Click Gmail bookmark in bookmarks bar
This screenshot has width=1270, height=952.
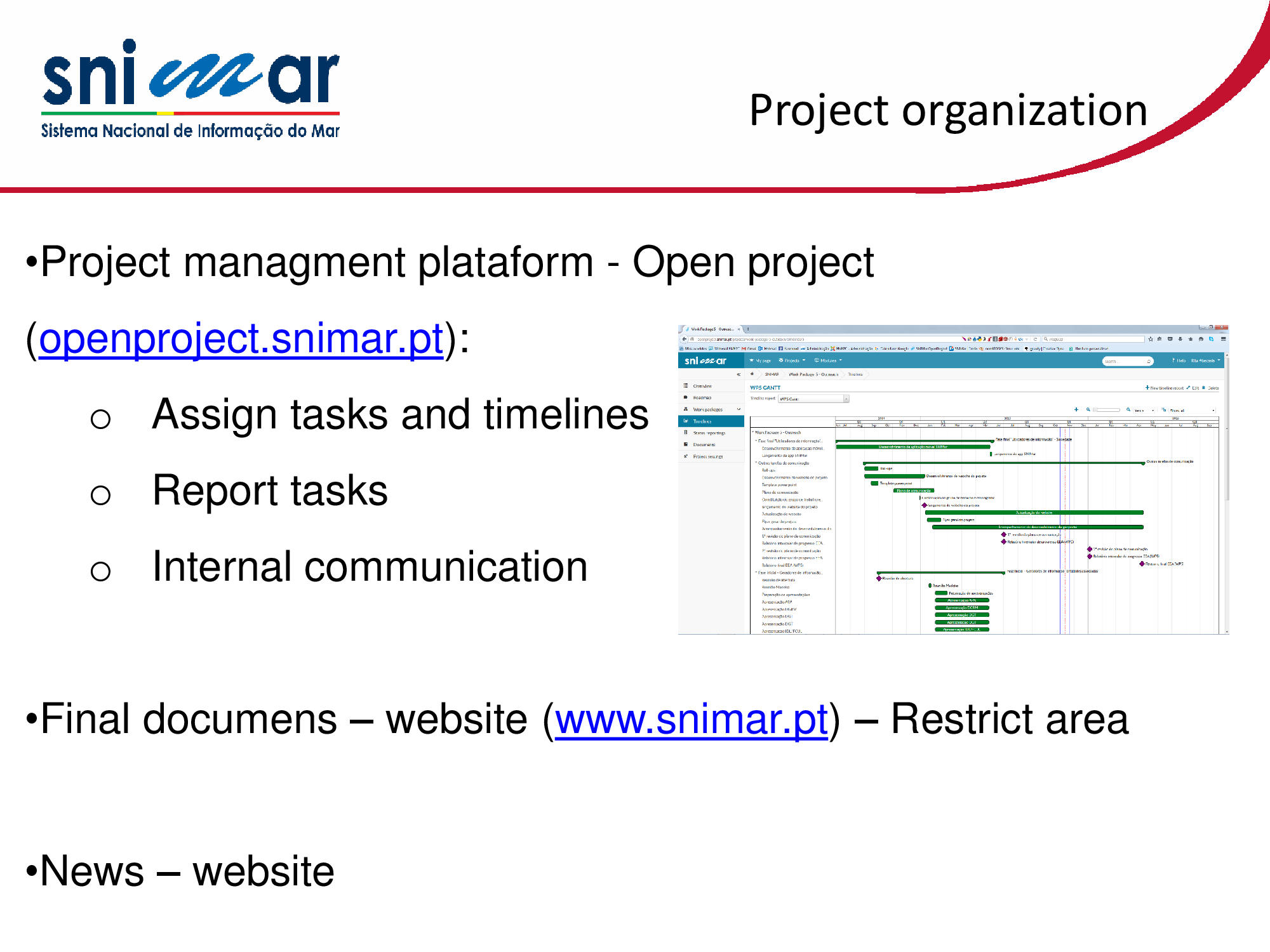click(749, 348)
